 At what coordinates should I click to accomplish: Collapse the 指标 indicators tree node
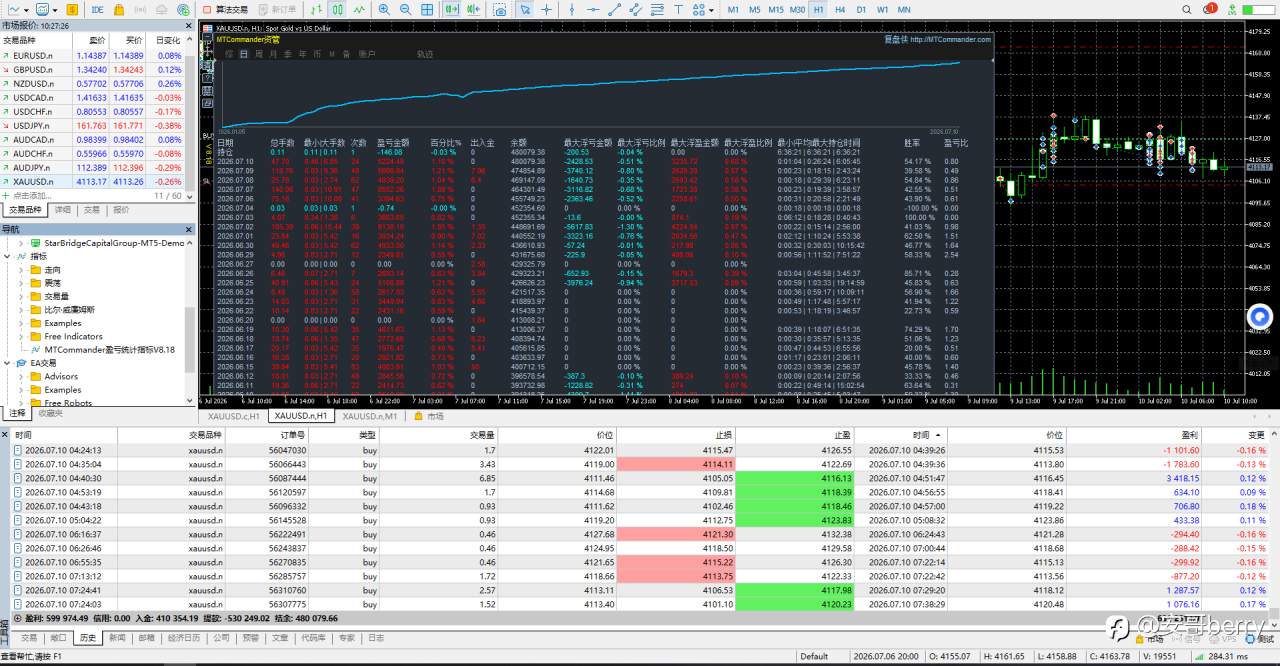pos(8,257)
